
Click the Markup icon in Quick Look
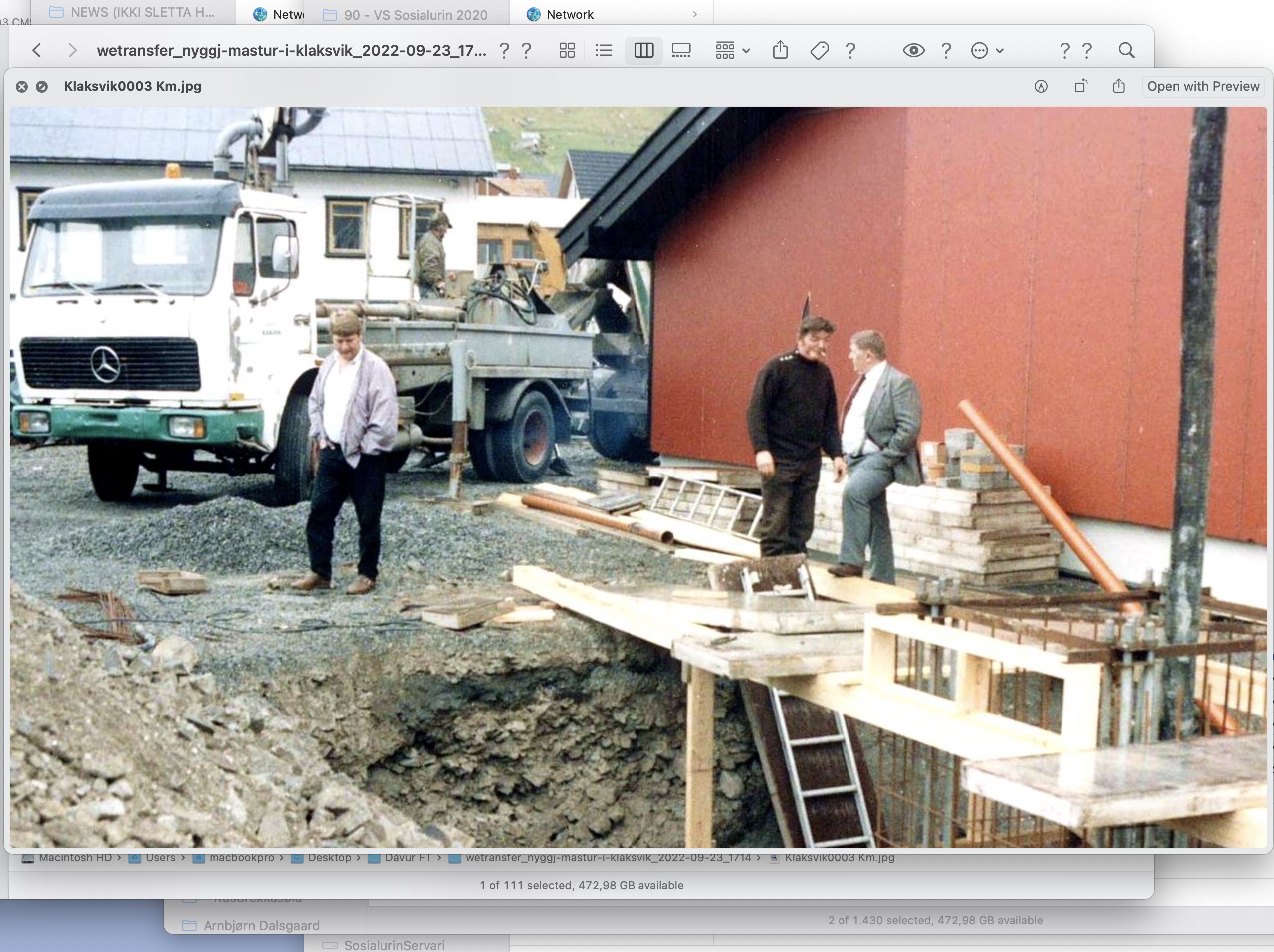tap(1041, 86)
